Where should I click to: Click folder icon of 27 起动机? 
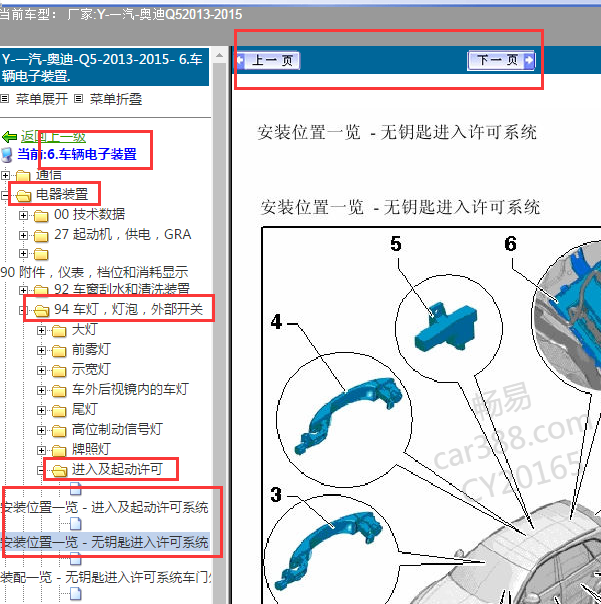[x=41, y=236]
